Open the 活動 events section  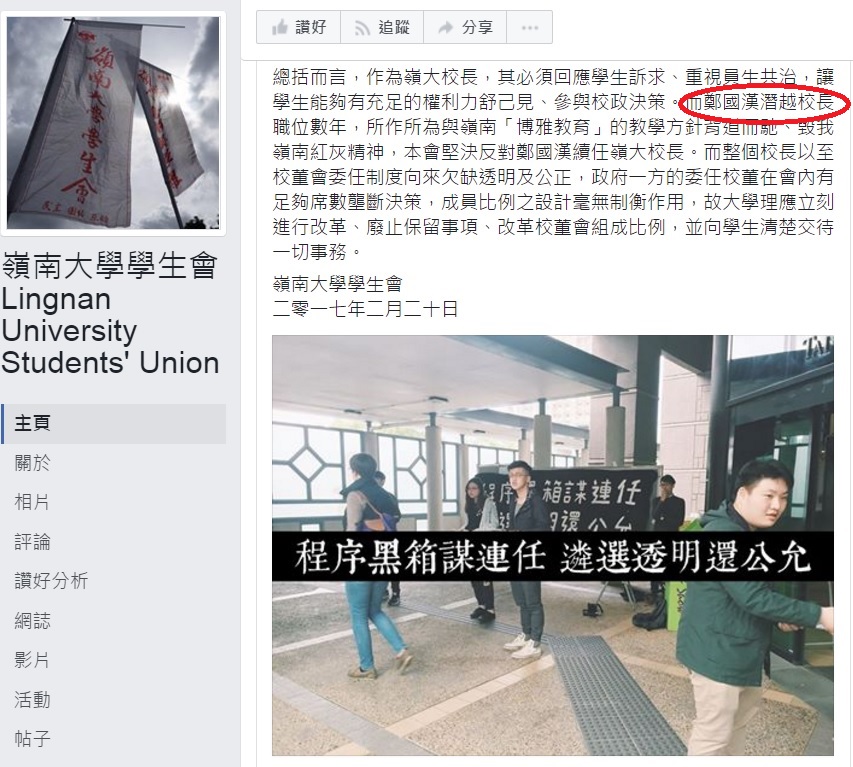(x=33, y=700)
